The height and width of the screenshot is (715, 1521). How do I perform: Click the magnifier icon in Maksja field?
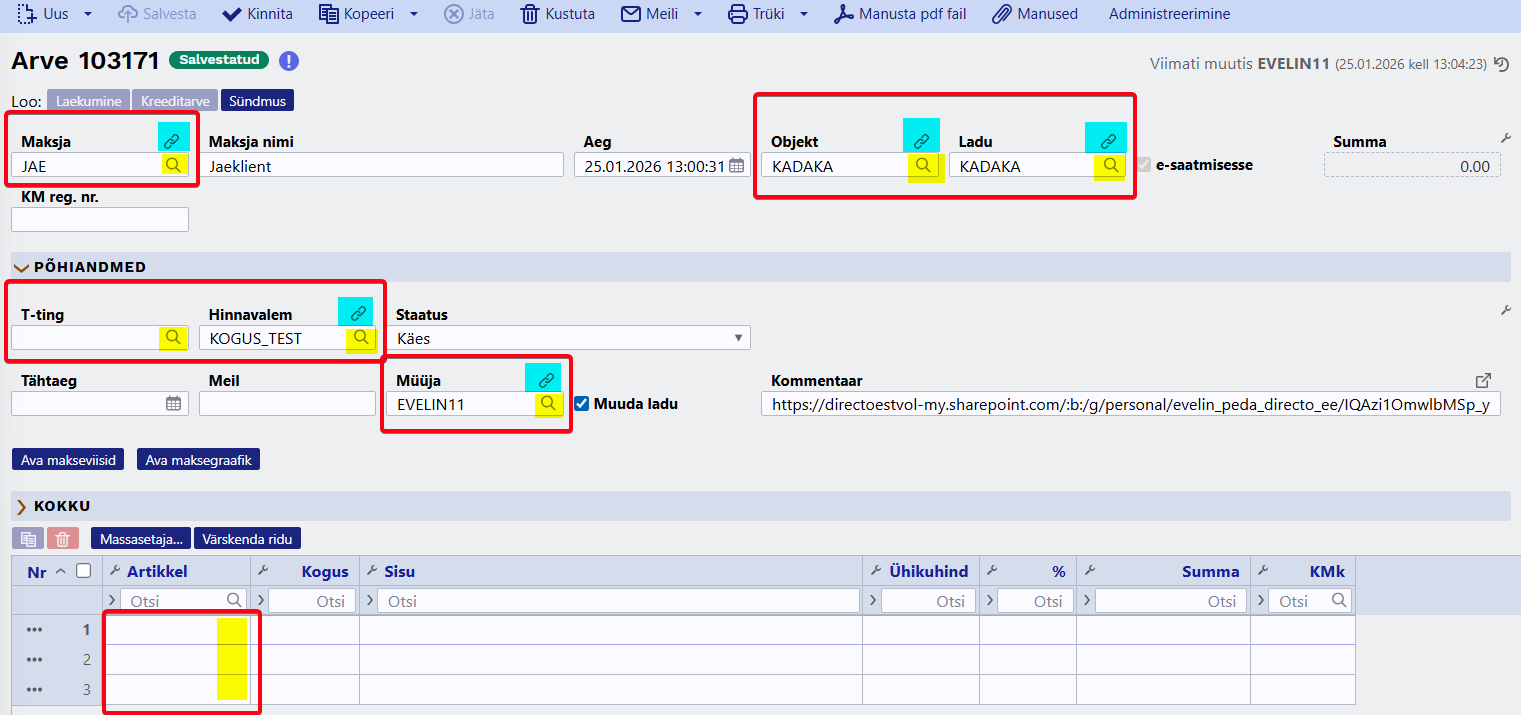tap(174, 165)
